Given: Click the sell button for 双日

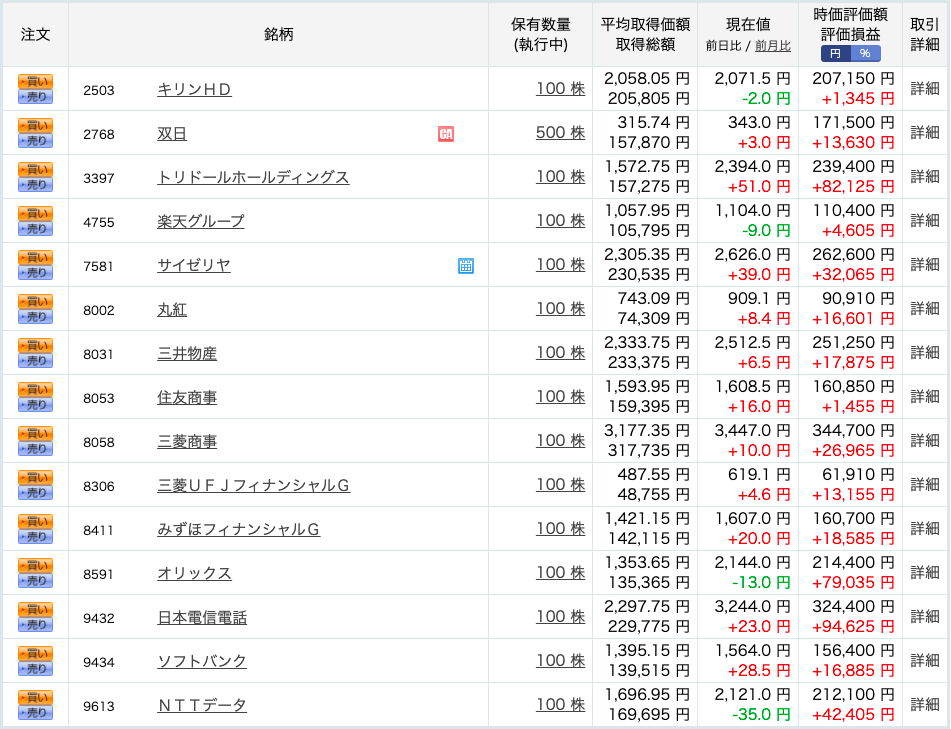Looking at the screenshot, I should pyautogui.click(x=35, y=141).
